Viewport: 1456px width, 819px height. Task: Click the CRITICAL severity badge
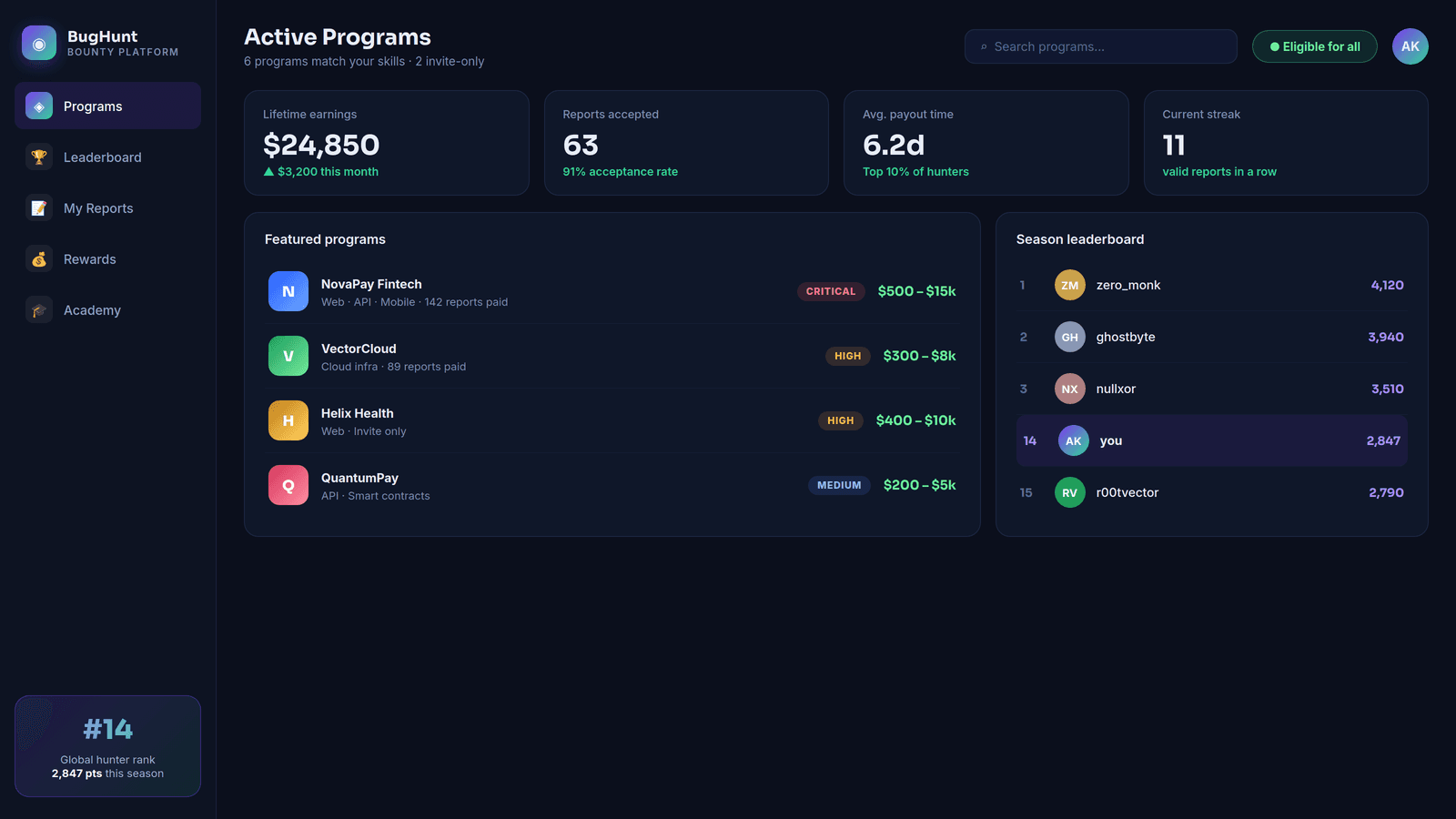pyautogui.click(x=831, y=291)
